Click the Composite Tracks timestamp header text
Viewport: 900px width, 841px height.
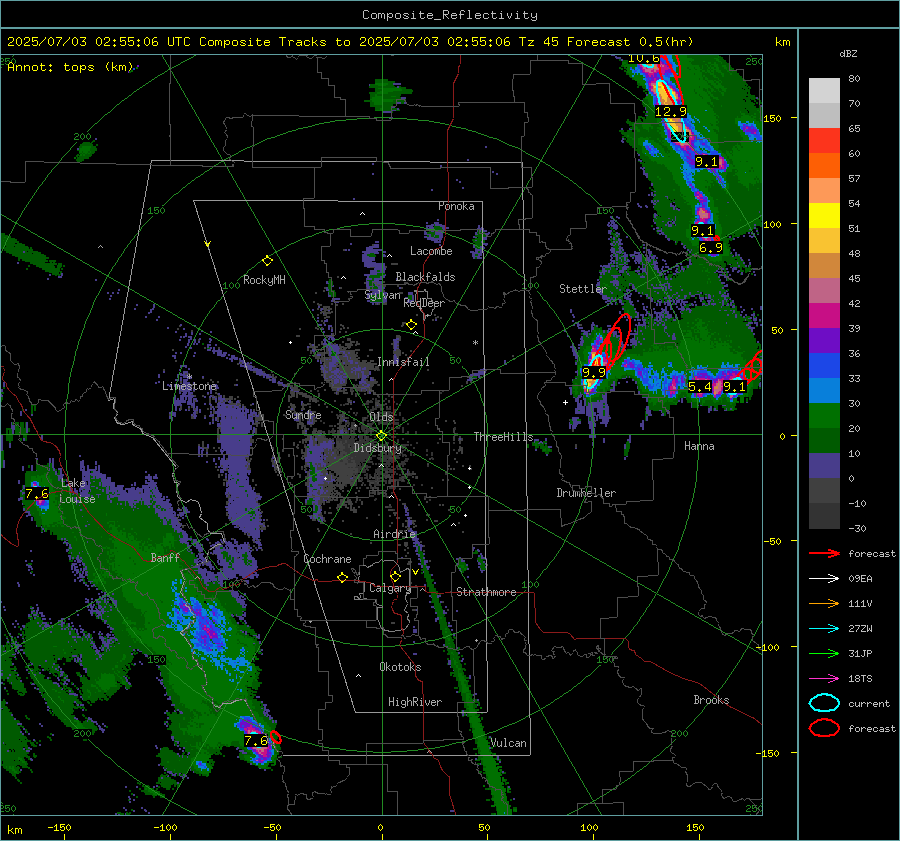click(x=350, y=42)
